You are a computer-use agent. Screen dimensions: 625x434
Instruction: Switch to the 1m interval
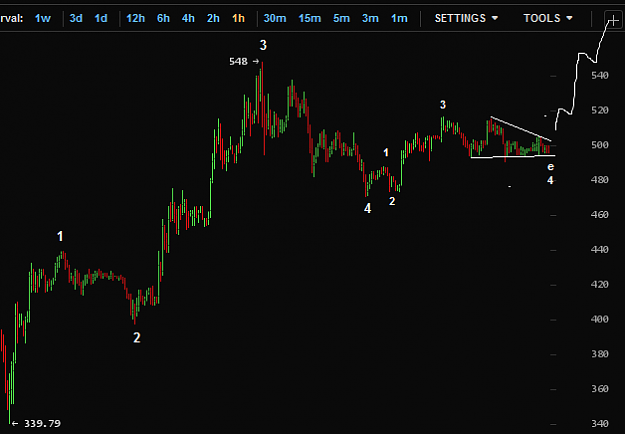(x=399, y=18)
